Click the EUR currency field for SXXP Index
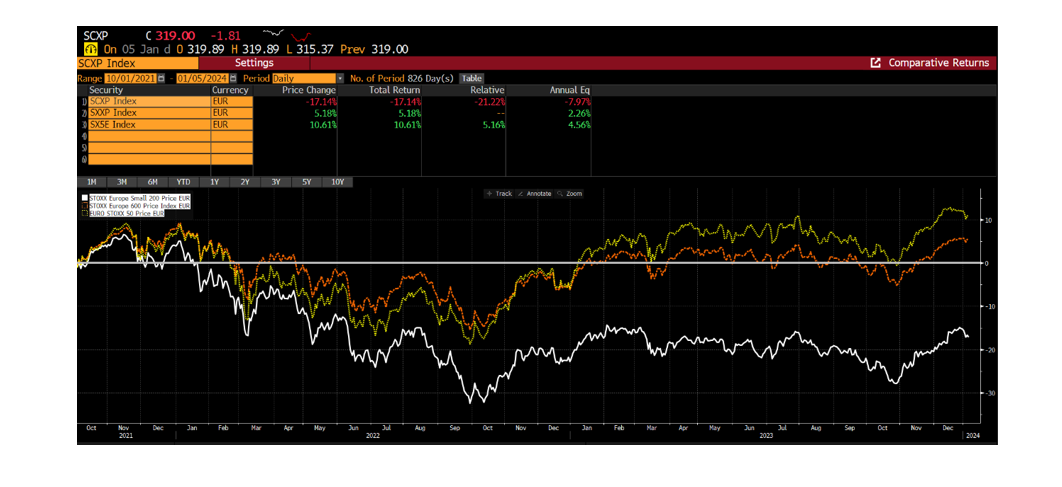This screenshot has width=1062, height=487. [232, 113]
